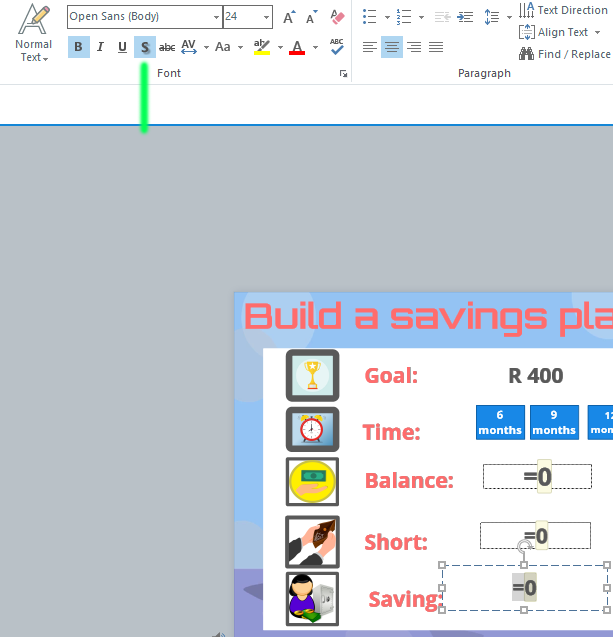Click the Change Case Aa icon

tap(223, 47)
